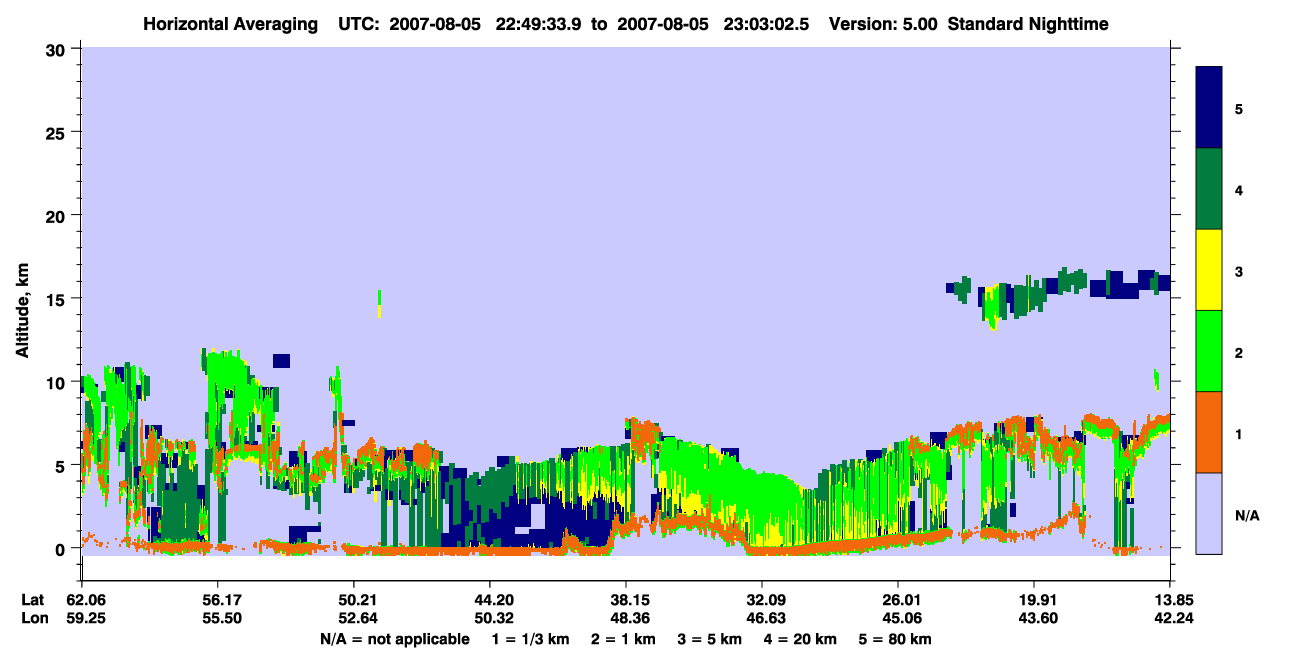Click the 'Standard Nighttime' label
Screen dimensions: 1300x667
(1029, 24)
